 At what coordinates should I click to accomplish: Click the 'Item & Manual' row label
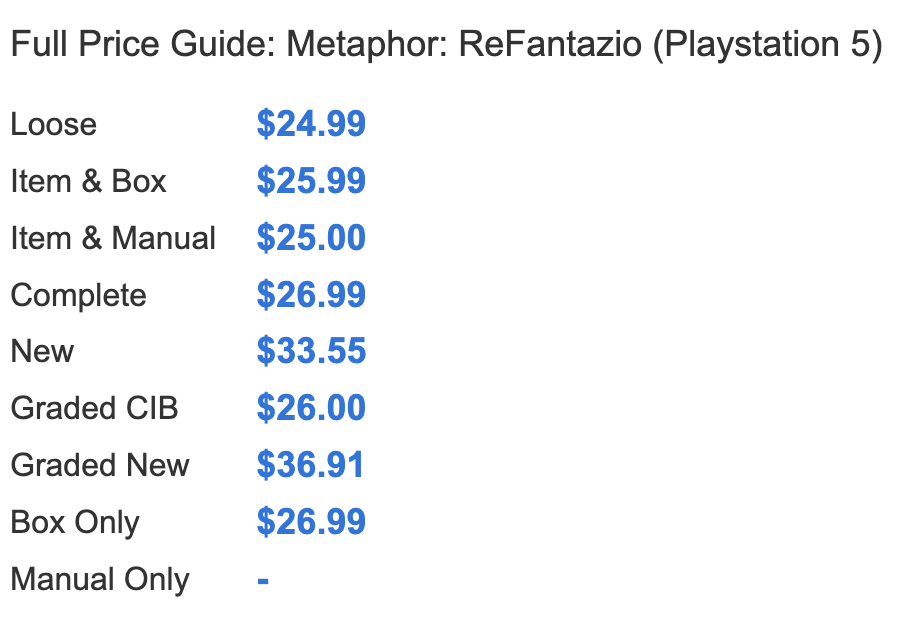coord(113,239)
